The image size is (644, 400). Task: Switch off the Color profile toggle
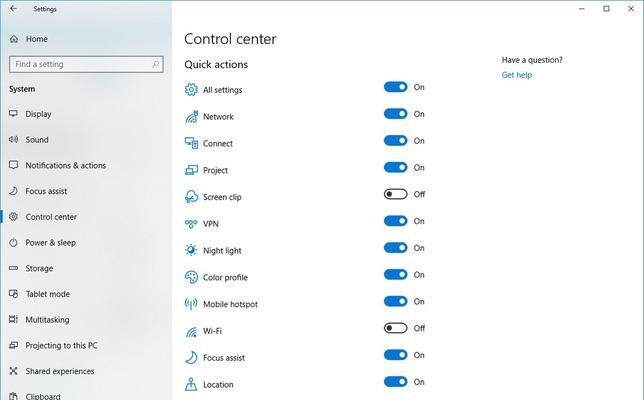pos(396,274)
